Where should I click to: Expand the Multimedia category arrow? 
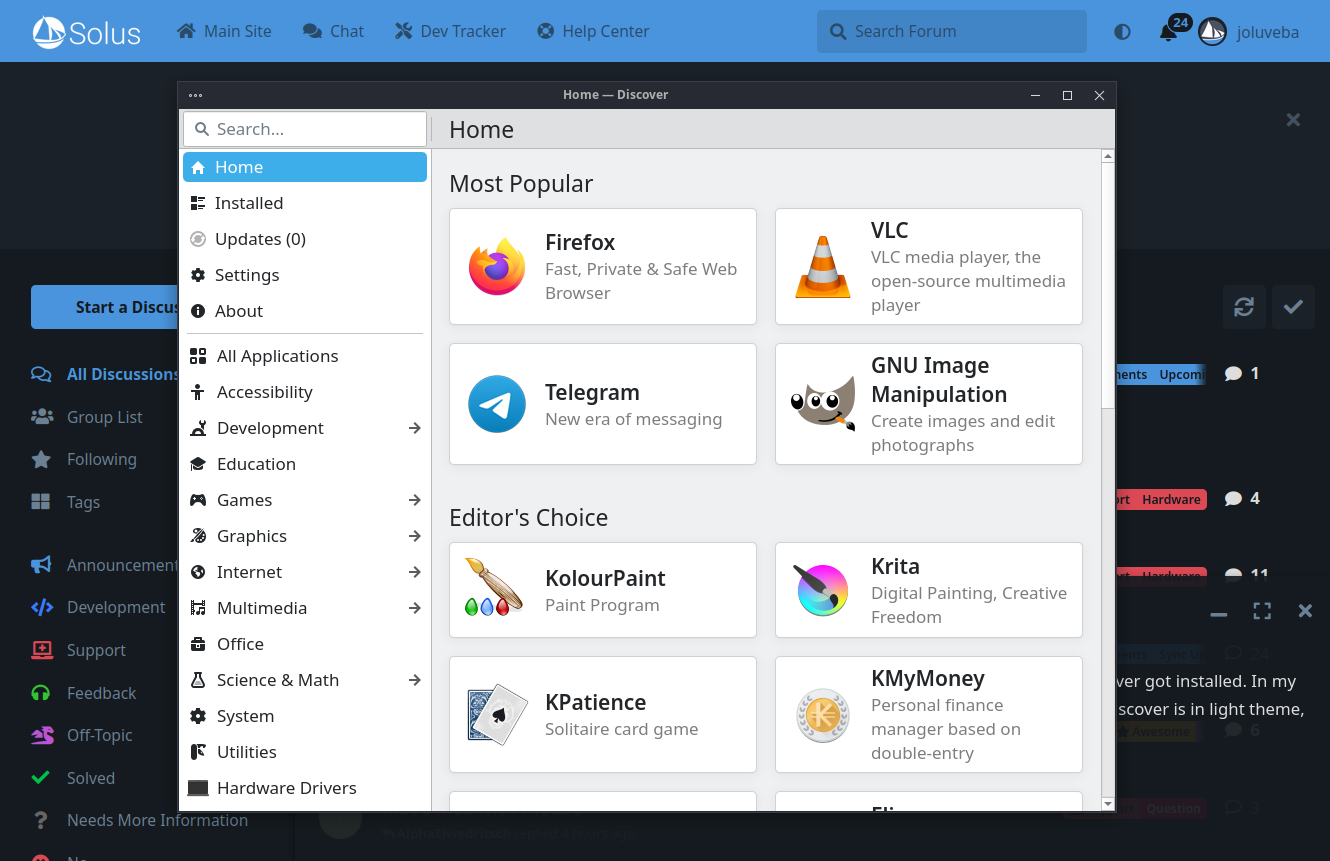[x=414, y=608]
